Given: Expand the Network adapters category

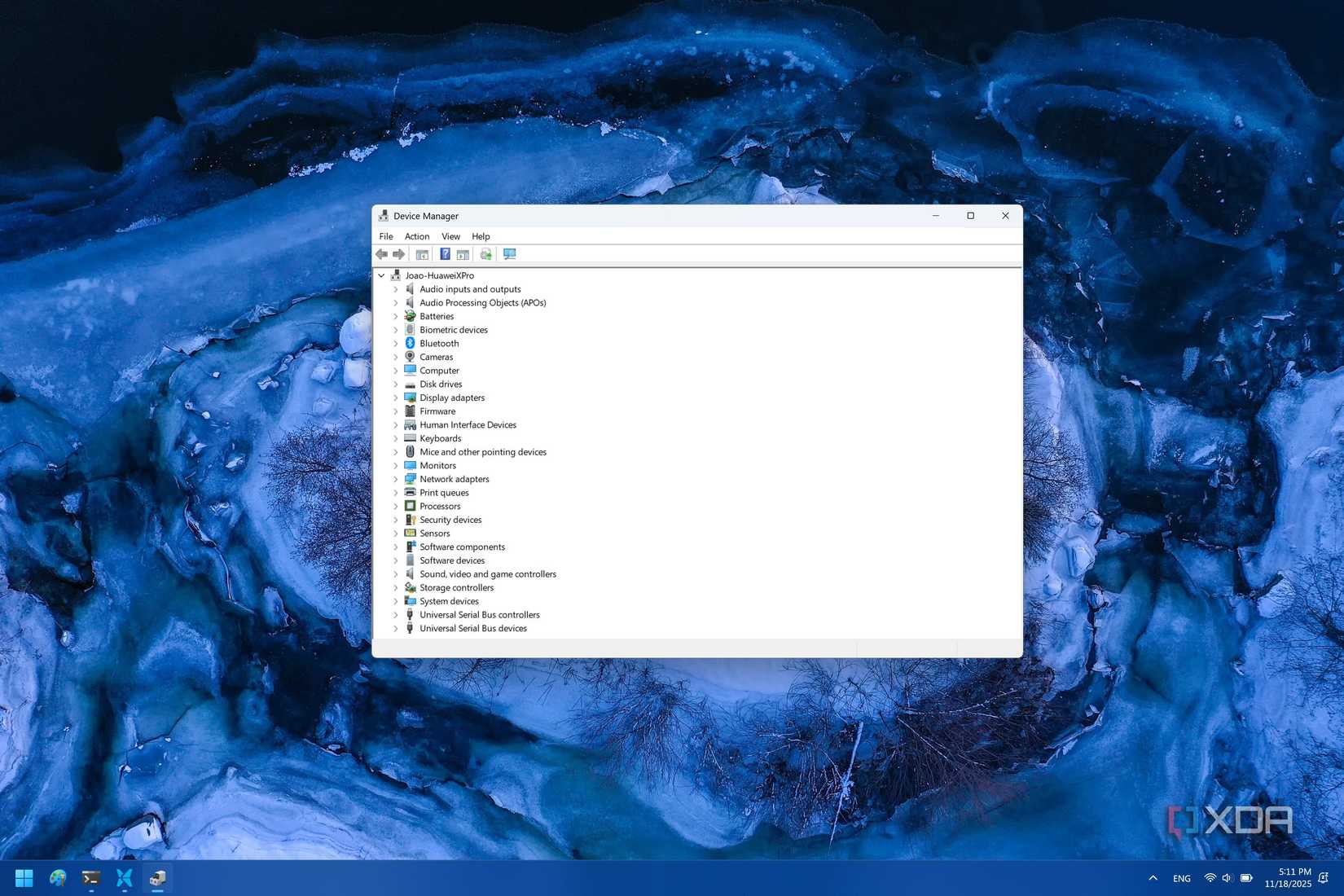Looking at the screenshot, I should (397, 479).
